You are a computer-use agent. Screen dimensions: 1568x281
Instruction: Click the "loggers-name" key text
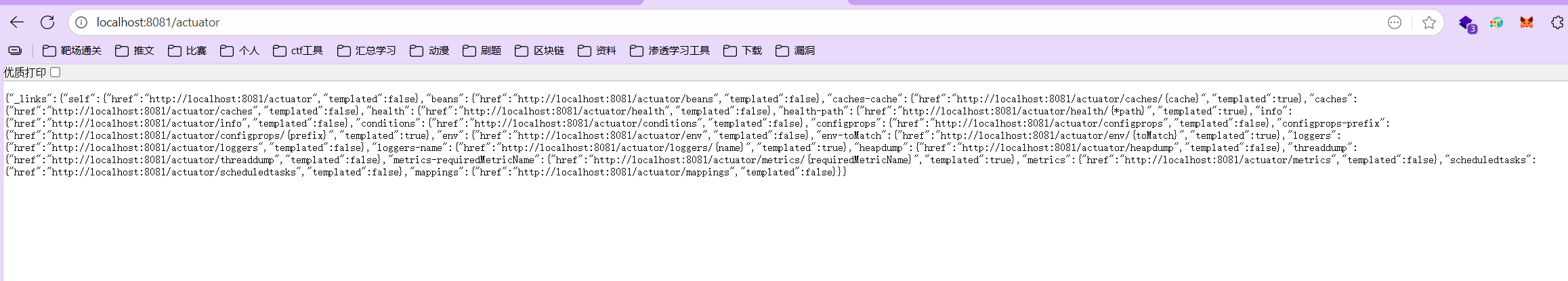pos(409,148)
